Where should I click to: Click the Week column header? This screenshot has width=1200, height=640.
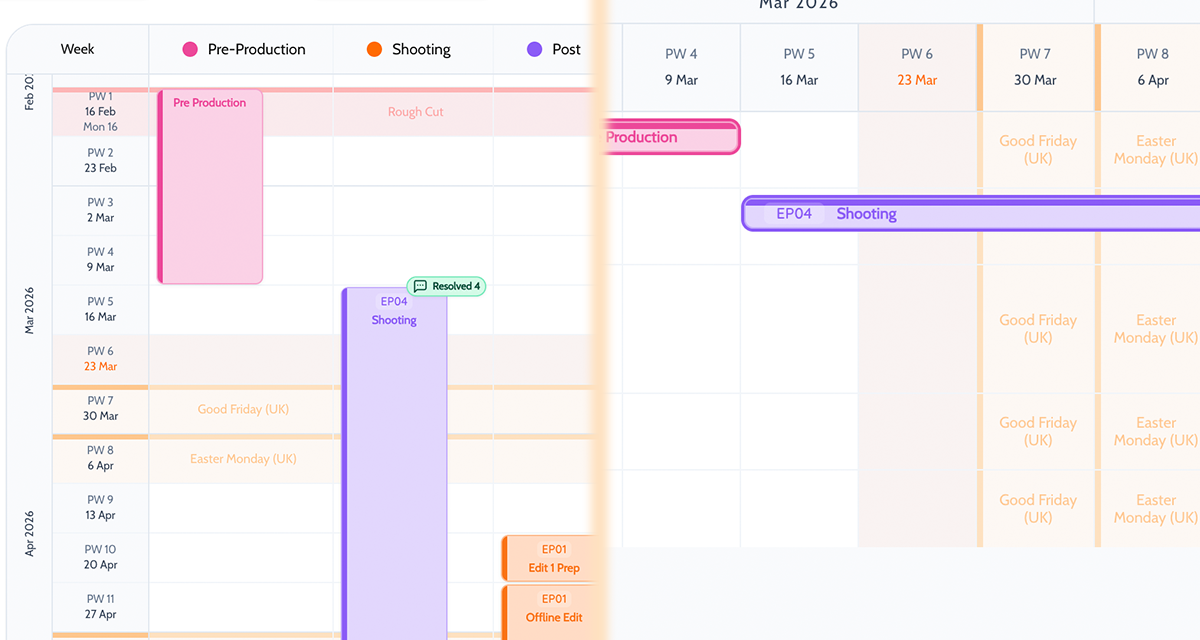pos(78,49)
